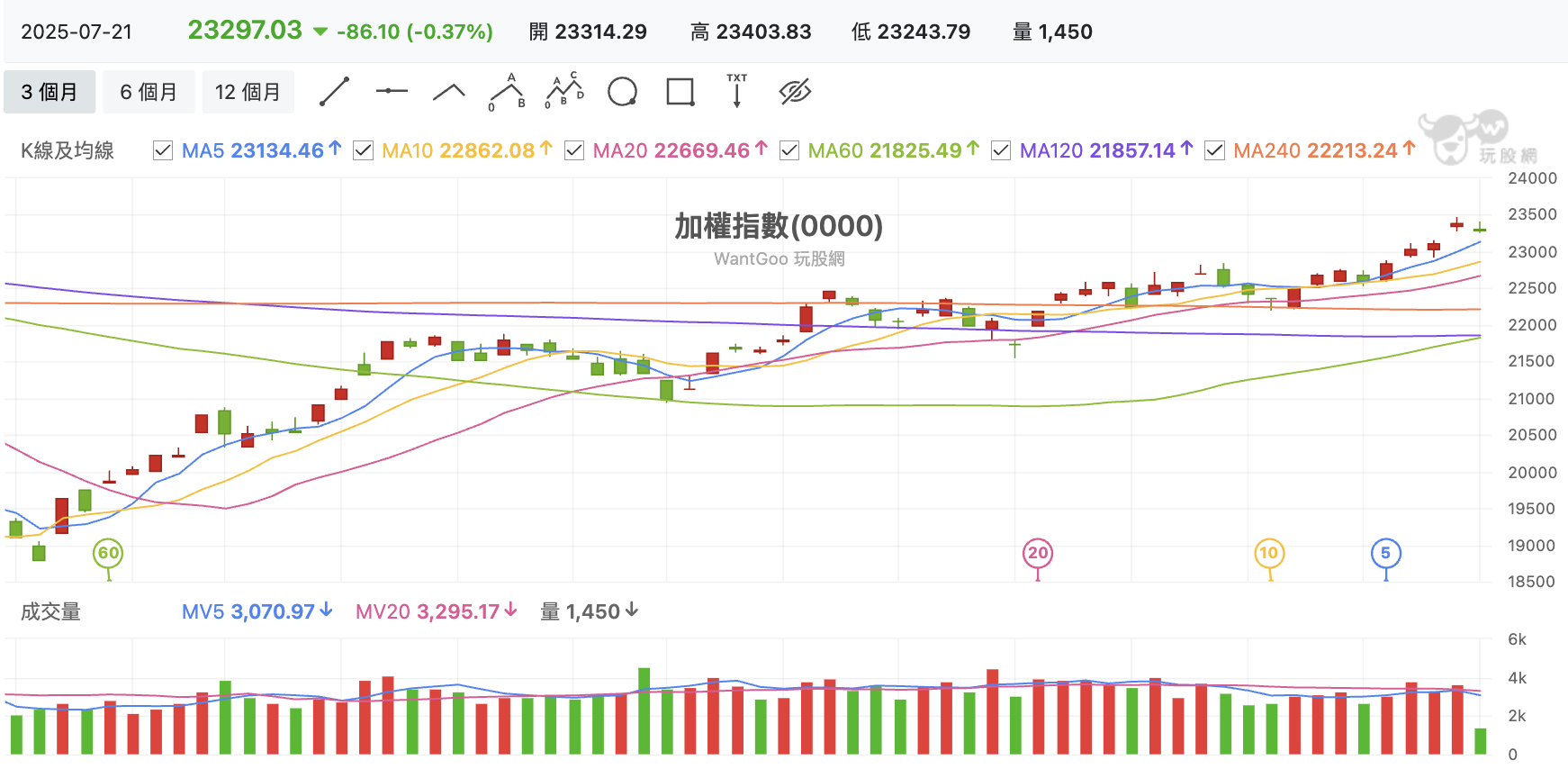This screenshot has height=769, width=1568.
Task: Click the 加權指數(0000) chart title
Action: [x=779, y=226]
